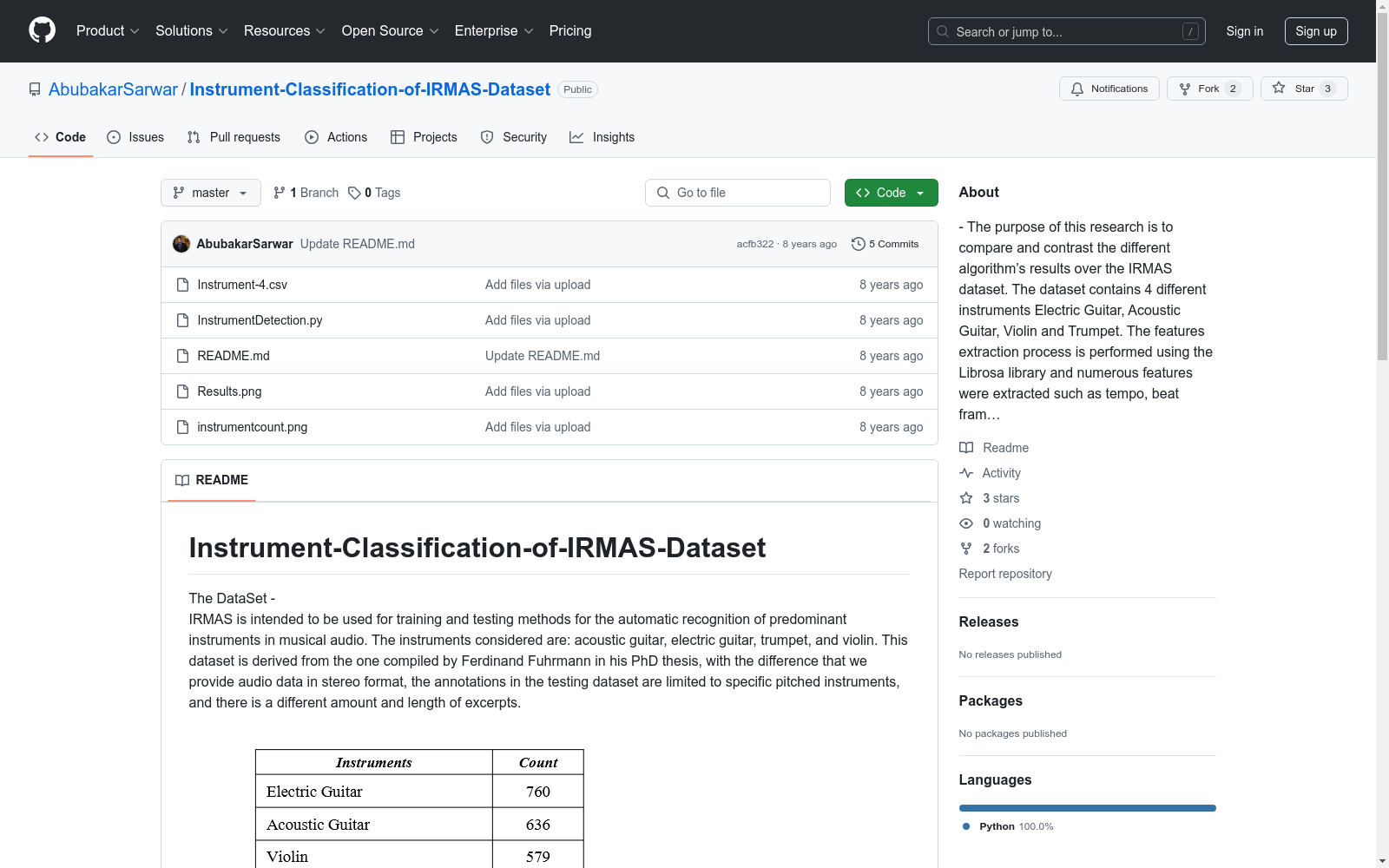Switch to the Code tab

(x=61, y=137)
